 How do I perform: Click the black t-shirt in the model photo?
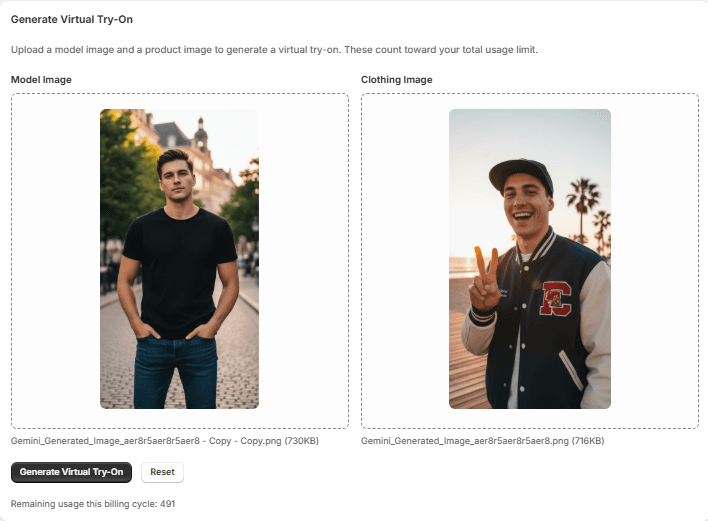click(x=178, y=270)
